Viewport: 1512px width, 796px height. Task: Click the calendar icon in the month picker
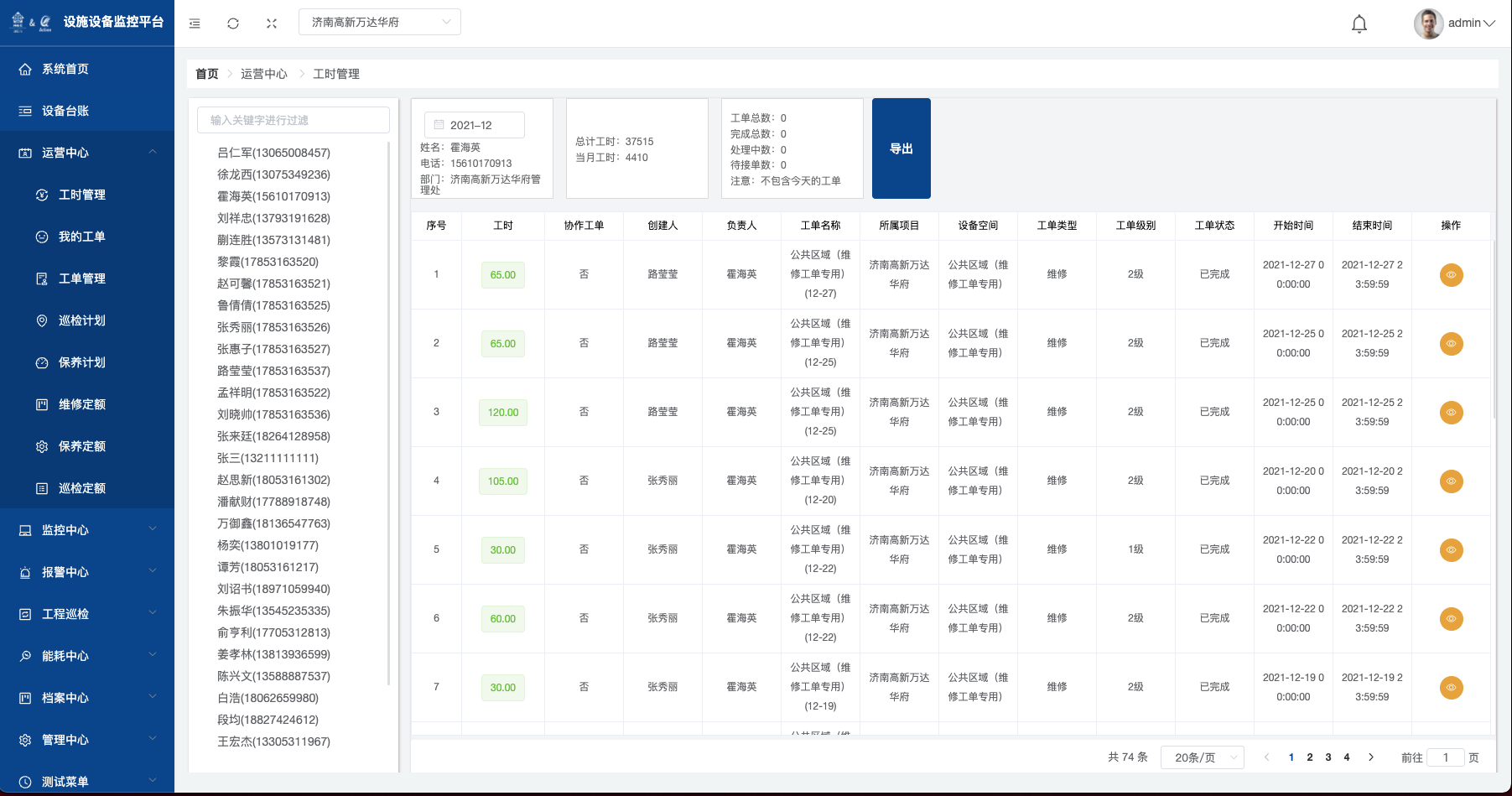coord(439,125)
